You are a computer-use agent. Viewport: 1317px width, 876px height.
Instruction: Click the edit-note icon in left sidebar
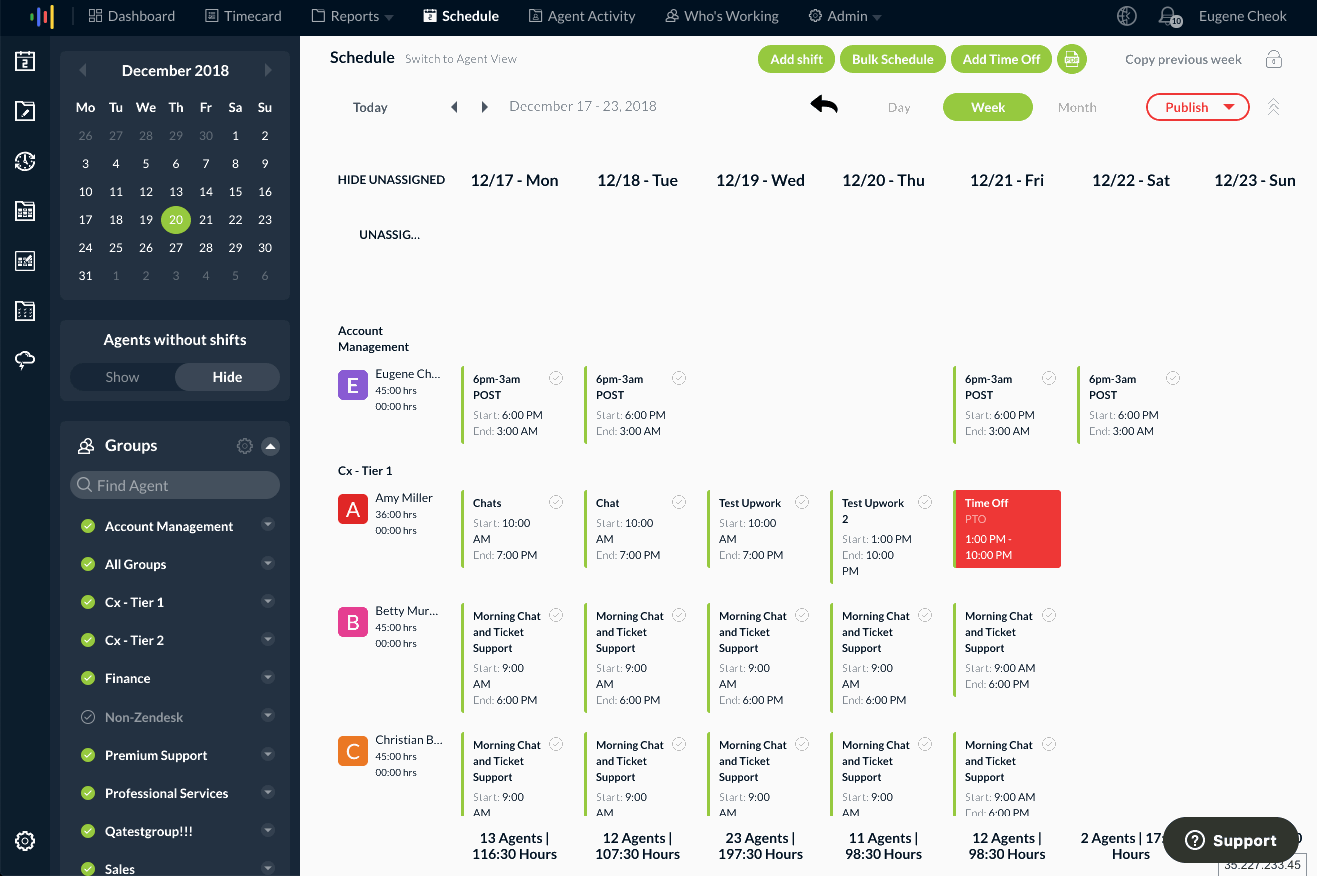(25, 111)
